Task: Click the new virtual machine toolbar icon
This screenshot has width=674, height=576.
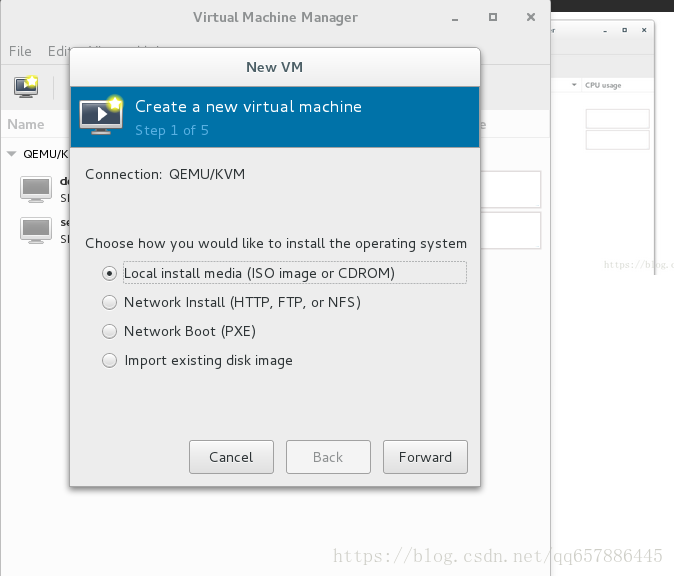Action: point(26,87)
